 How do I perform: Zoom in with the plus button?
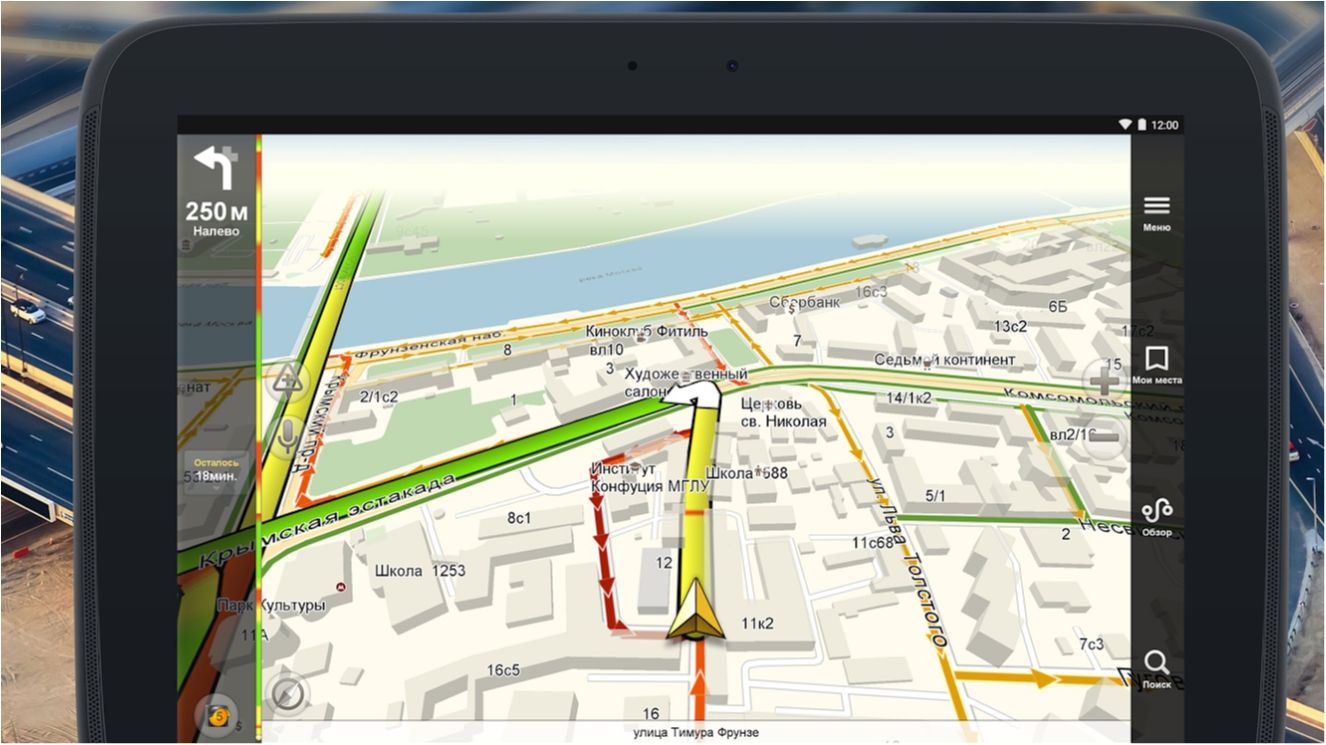tap(1104, 381)
